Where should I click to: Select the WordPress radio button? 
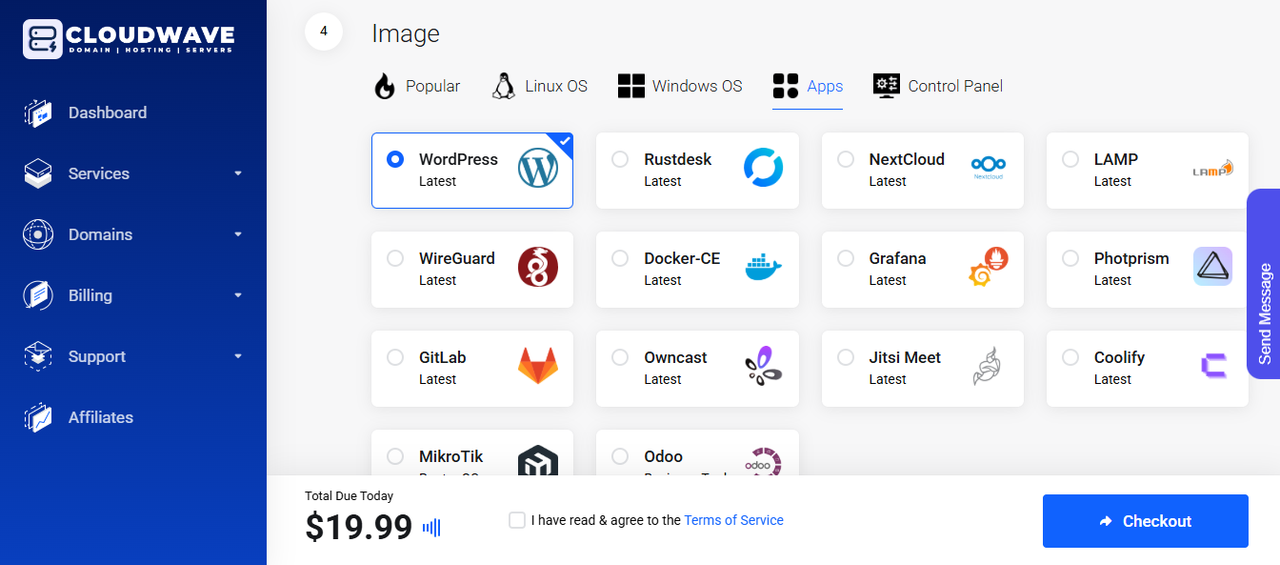[395, 159]
